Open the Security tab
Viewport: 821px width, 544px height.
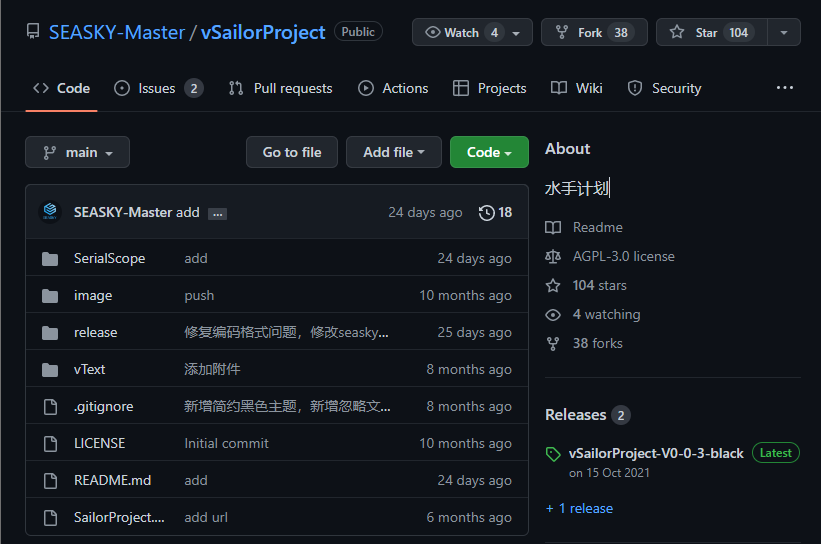pyautogui.click(x=664, y=88)
